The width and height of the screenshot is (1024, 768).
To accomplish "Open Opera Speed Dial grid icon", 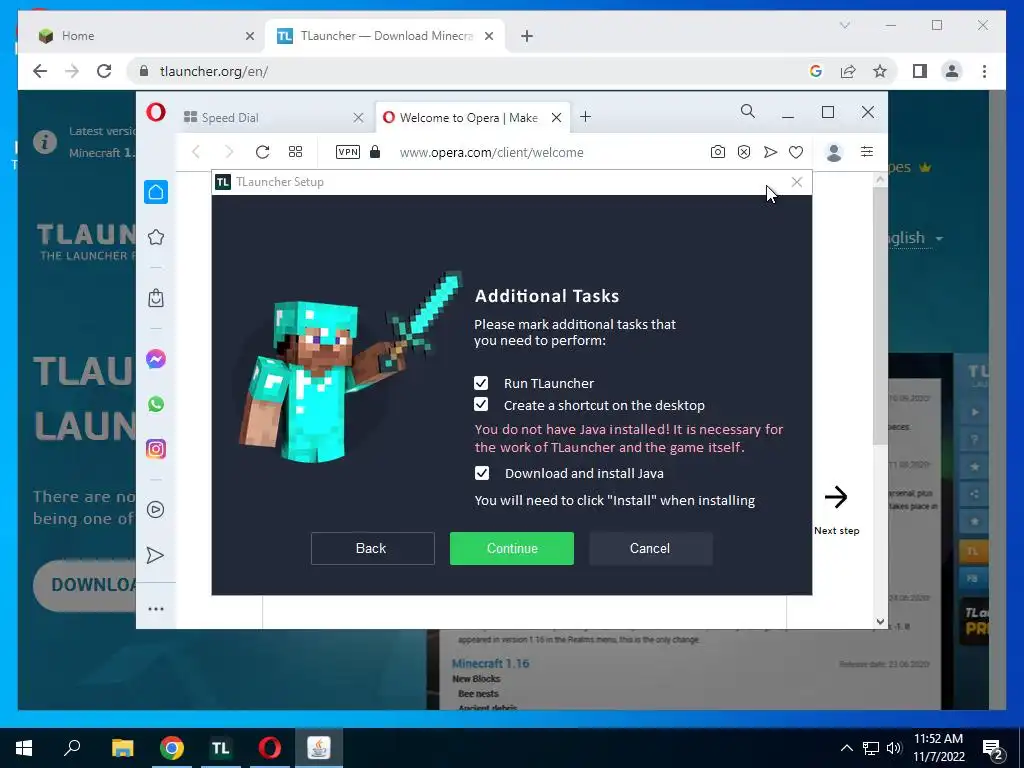I will coord(295,152).
